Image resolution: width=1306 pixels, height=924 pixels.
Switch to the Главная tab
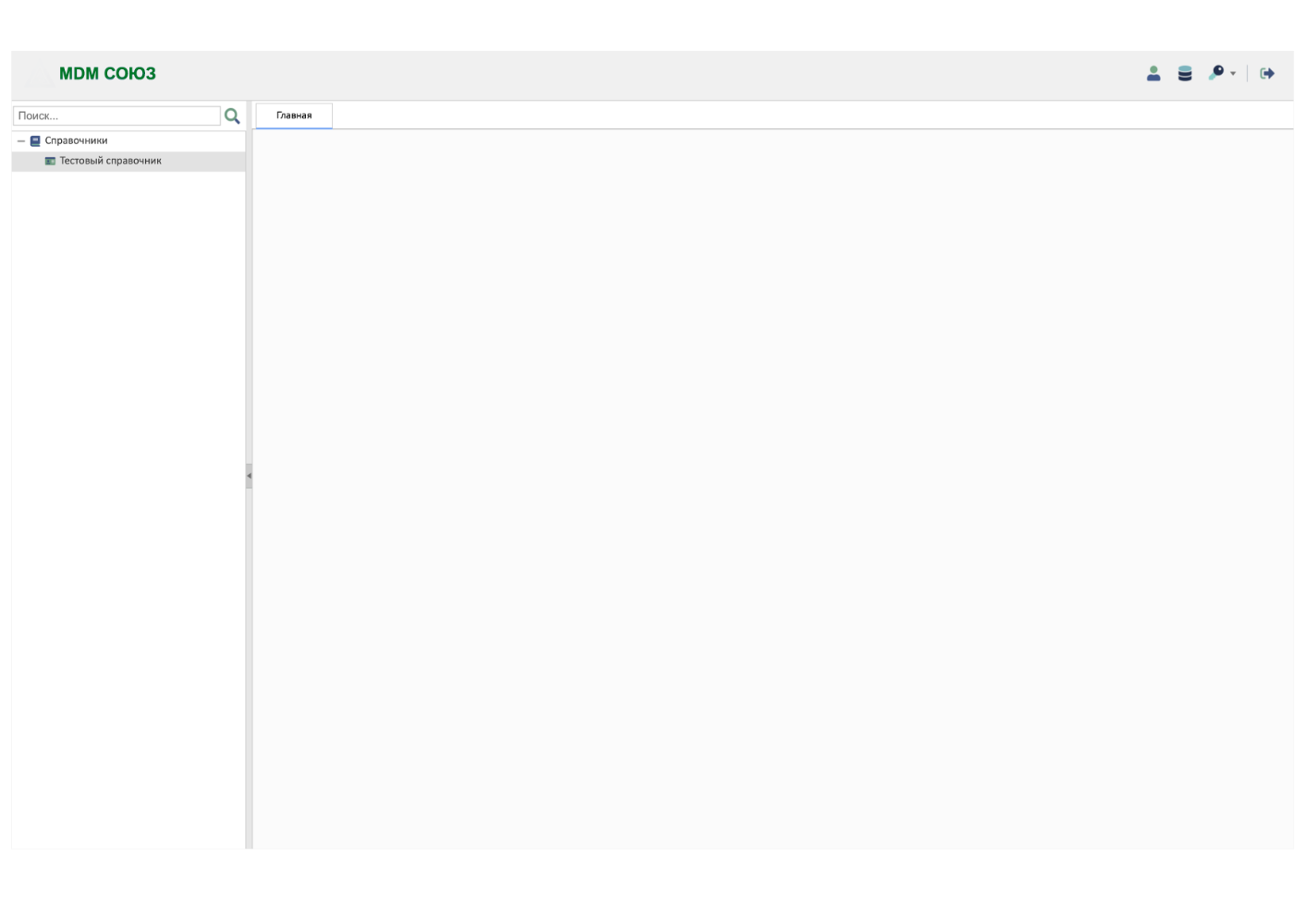(294, 115)
